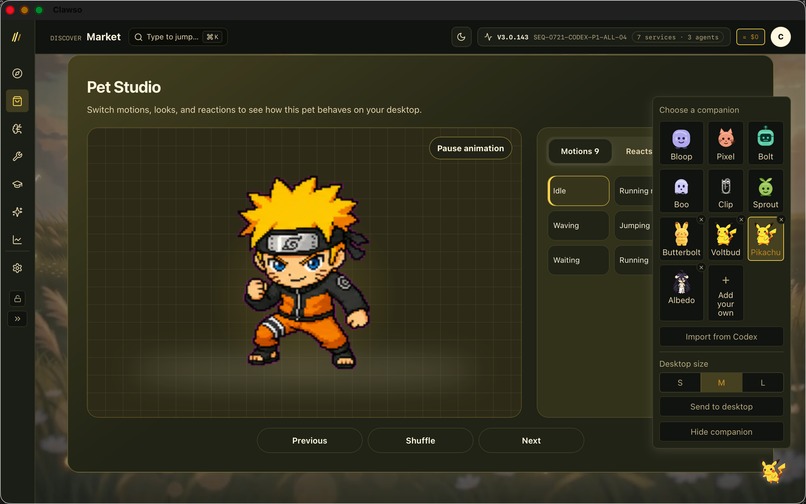Select the Sprout companion

(x=765, y=191)
